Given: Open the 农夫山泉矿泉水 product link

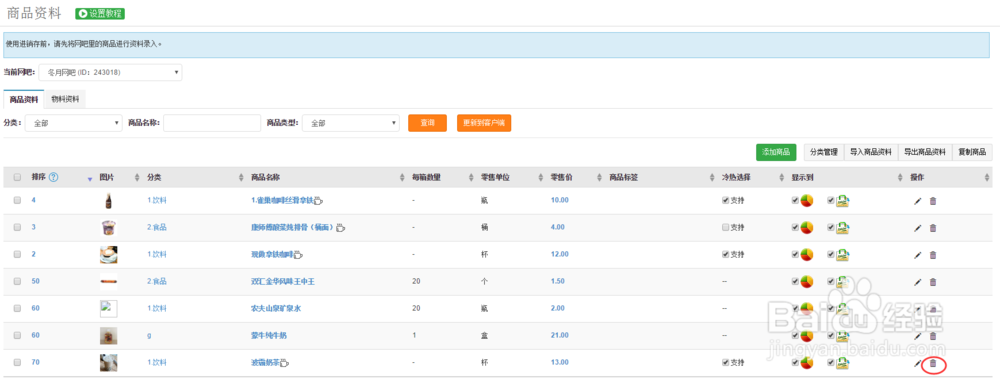Looking at the screenshot, I should (x=276, y=308).
